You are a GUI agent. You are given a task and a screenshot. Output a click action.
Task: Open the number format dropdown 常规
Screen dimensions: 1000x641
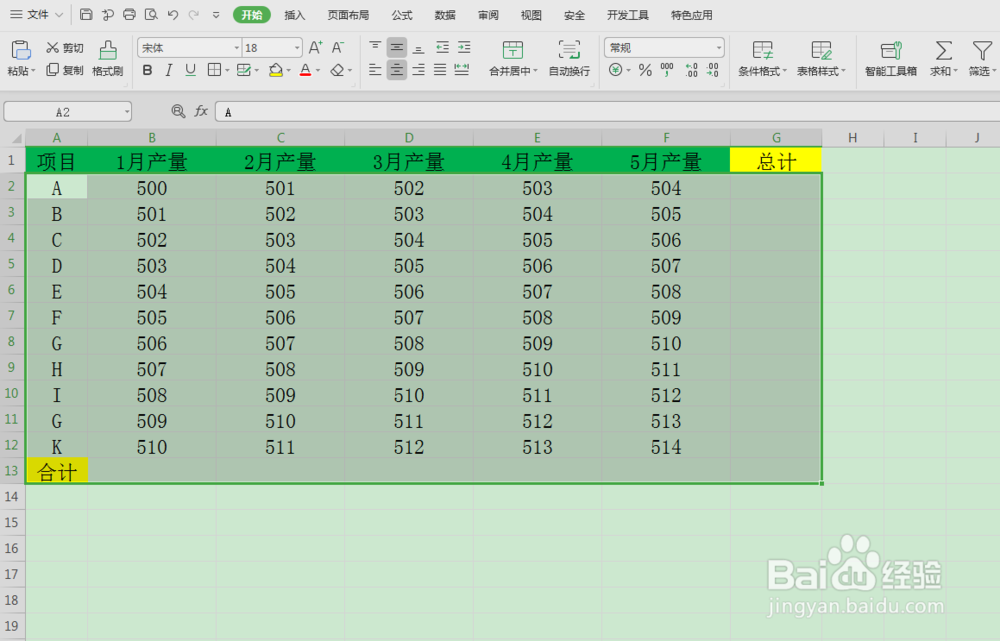point(719,48)
